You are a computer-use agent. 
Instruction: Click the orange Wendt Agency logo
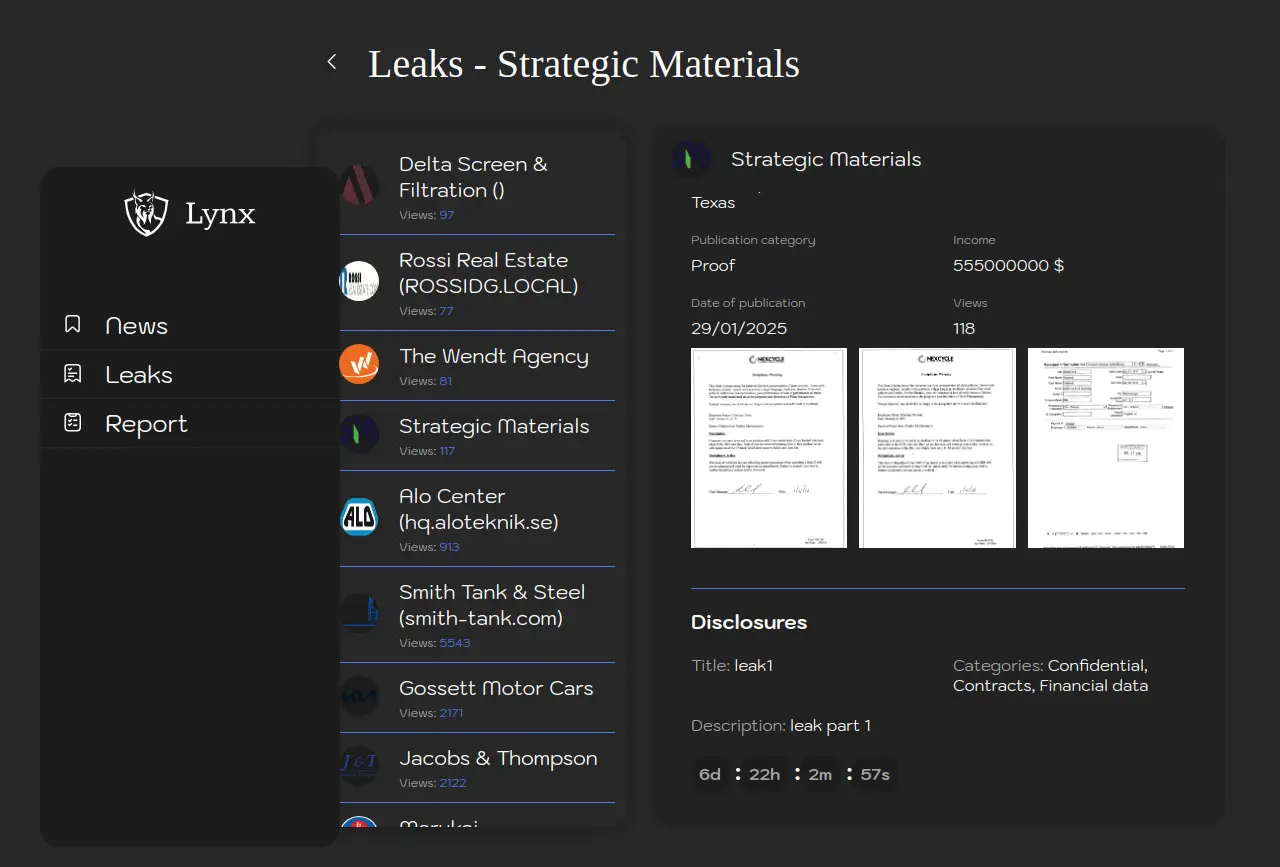tap(359, 364)
